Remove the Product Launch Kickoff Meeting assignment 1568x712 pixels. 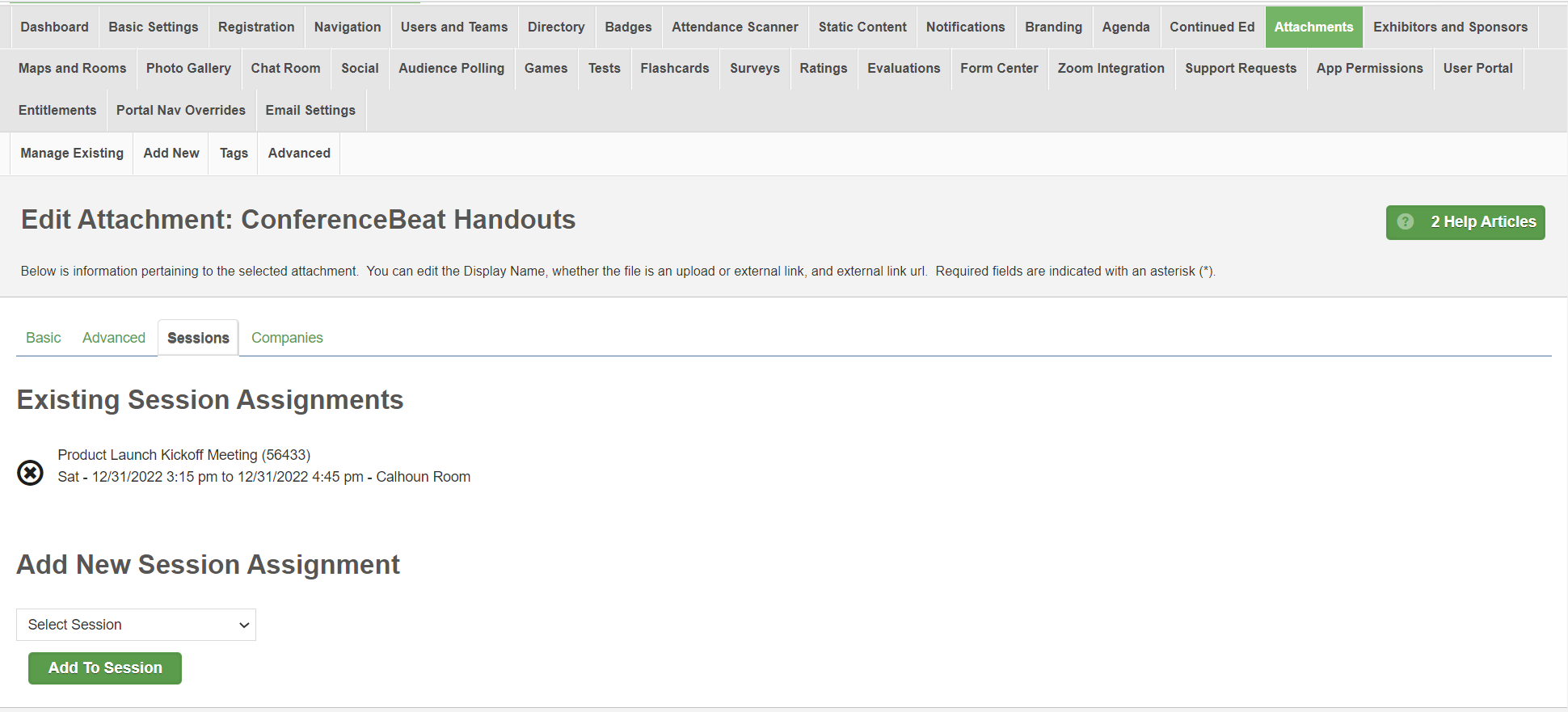pos(30,472)
